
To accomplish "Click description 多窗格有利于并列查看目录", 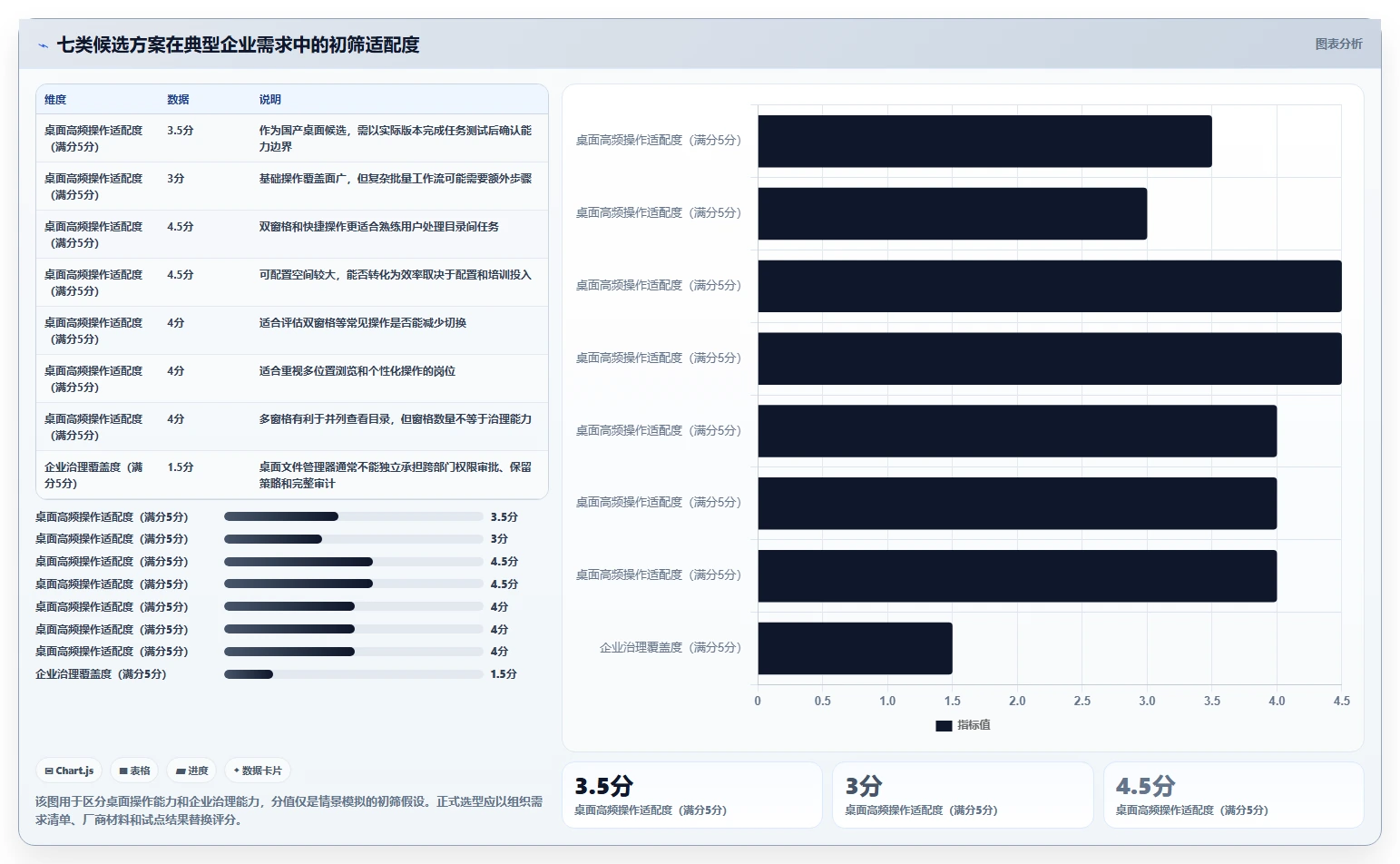I will [396, 419].
